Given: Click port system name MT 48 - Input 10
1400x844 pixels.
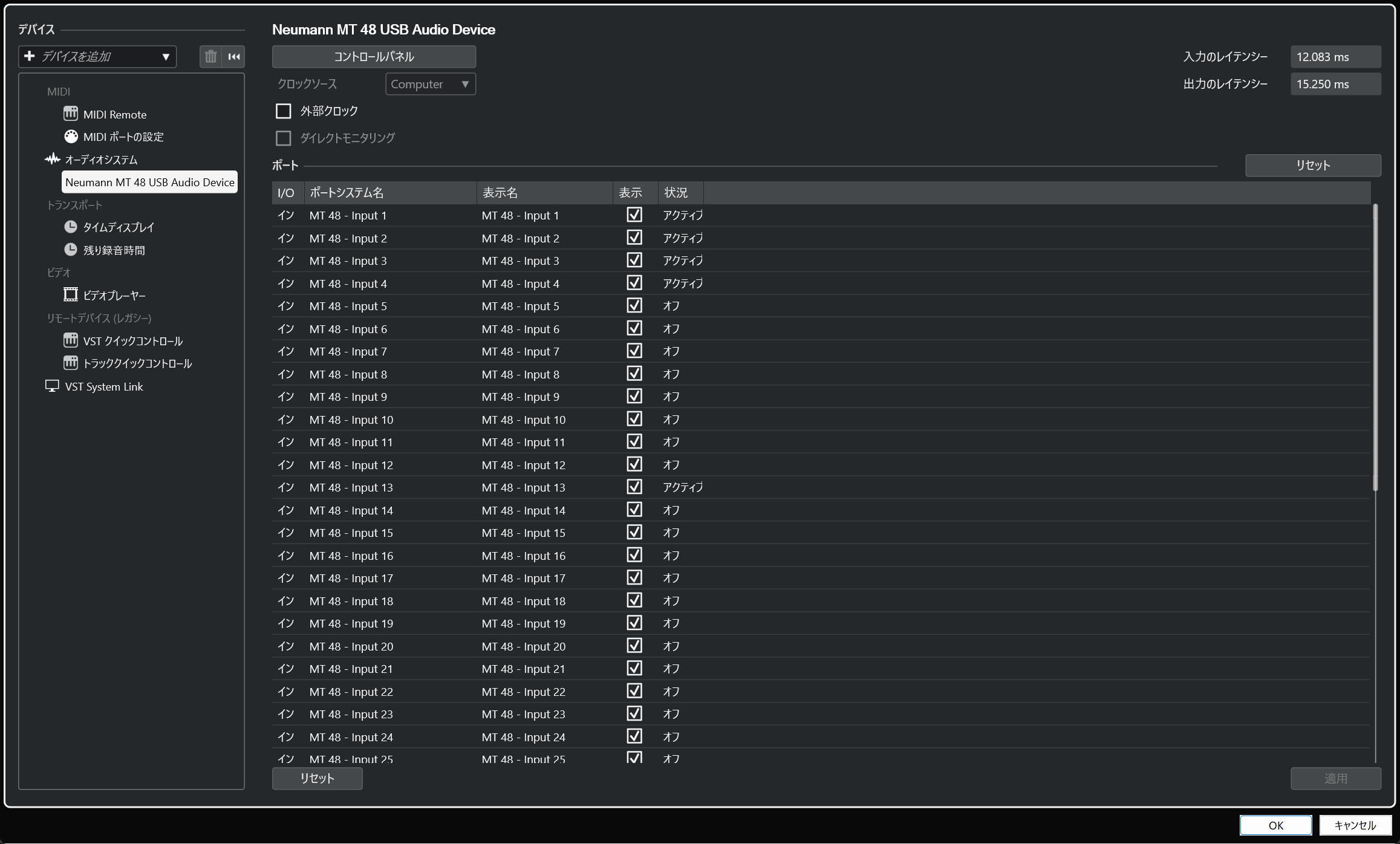Looking at the screenshot, I should point(351,420).
